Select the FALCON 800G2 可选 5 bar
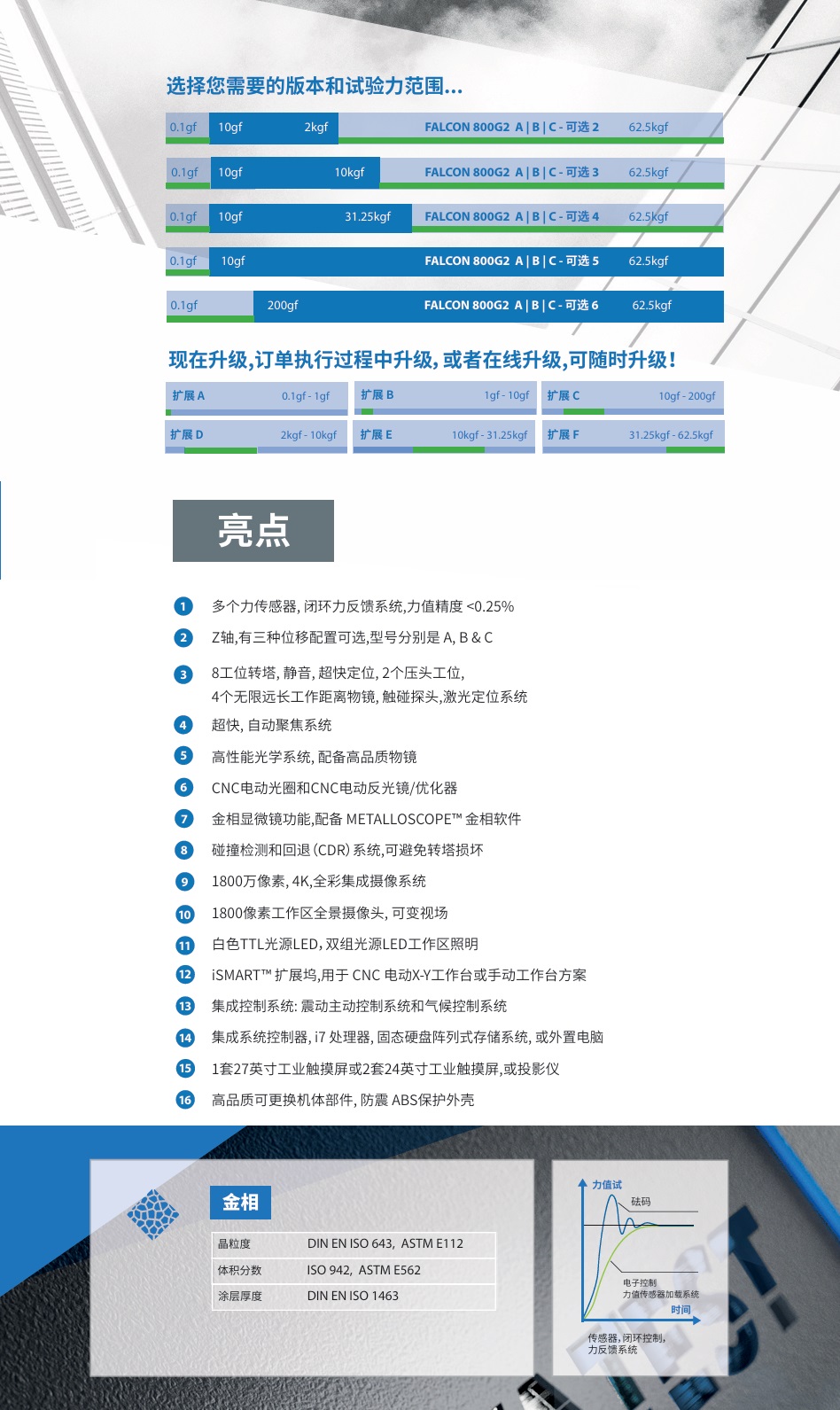 click(x=445, y=261)
